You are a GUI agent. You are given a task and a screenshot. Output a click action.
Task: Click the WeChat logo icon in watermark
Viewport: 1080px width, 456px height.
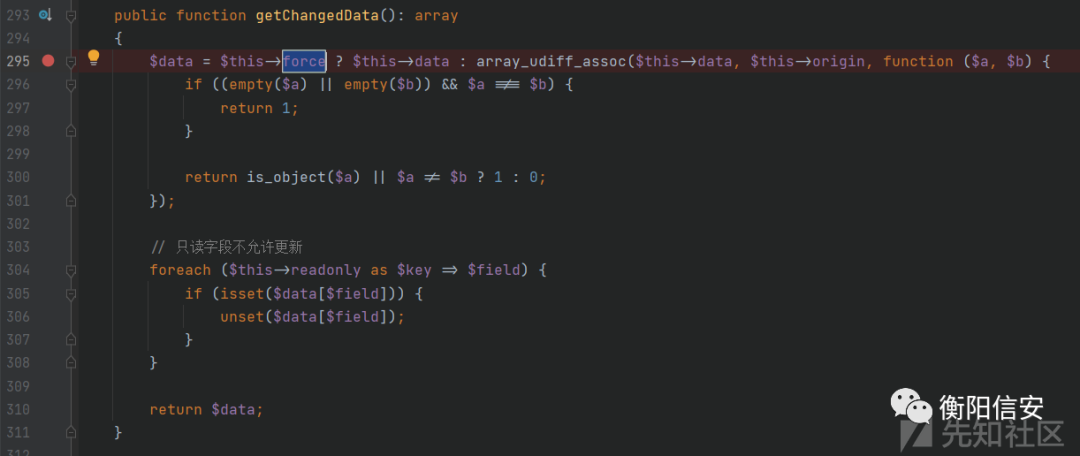click(x=911, y=405)
